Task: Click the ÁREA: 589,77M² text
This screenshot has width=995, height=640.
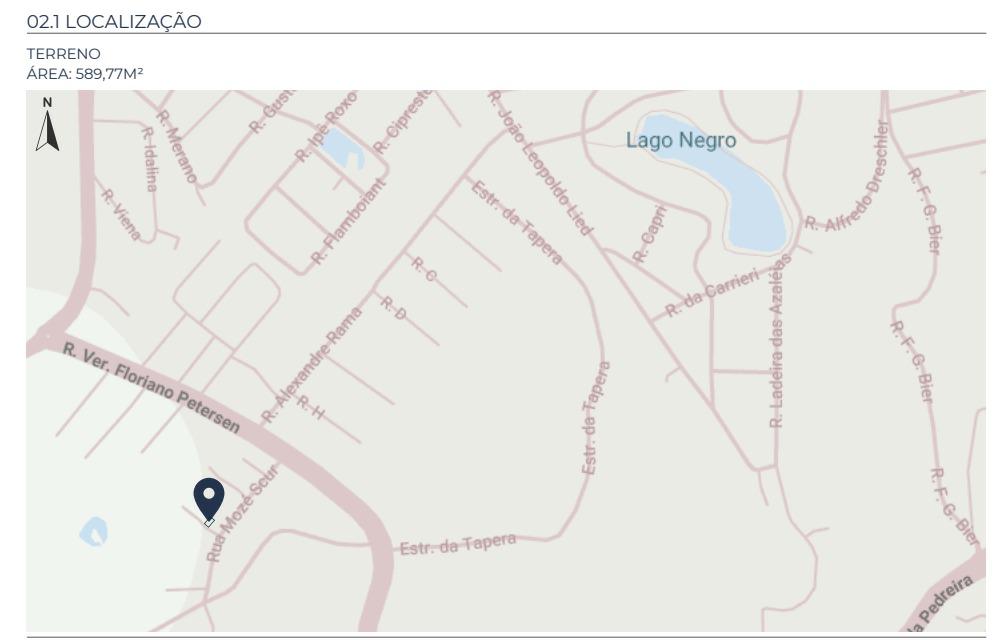Action: [x=85, y=74]
